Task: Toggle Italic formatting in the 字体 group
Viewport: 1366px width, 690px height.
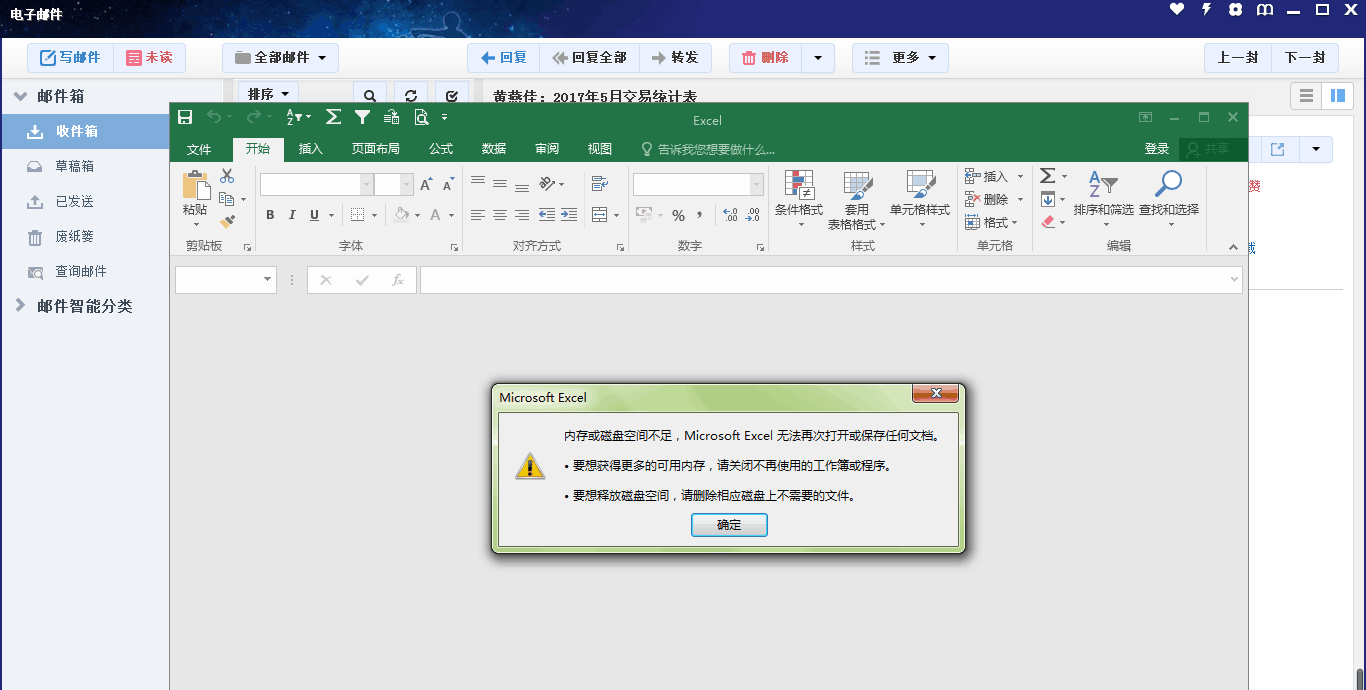Action: pos(292,215)
